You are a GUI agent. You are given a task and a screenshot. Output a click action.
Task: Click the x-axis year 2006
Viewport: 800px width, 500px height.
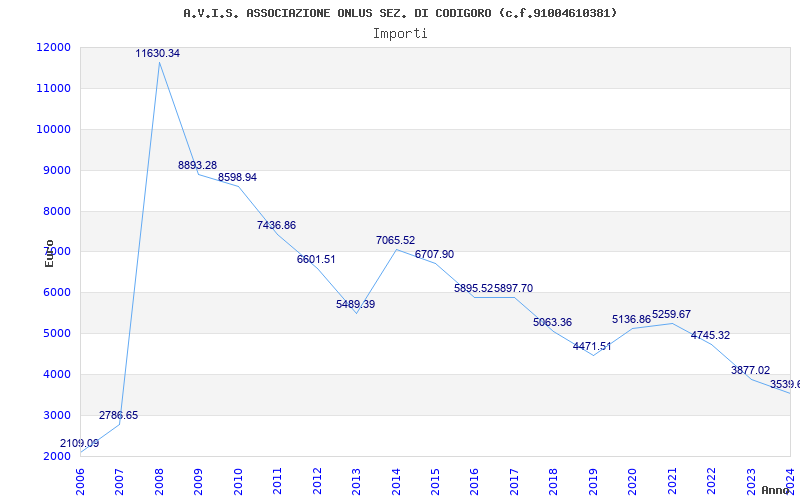coord(80,482)
